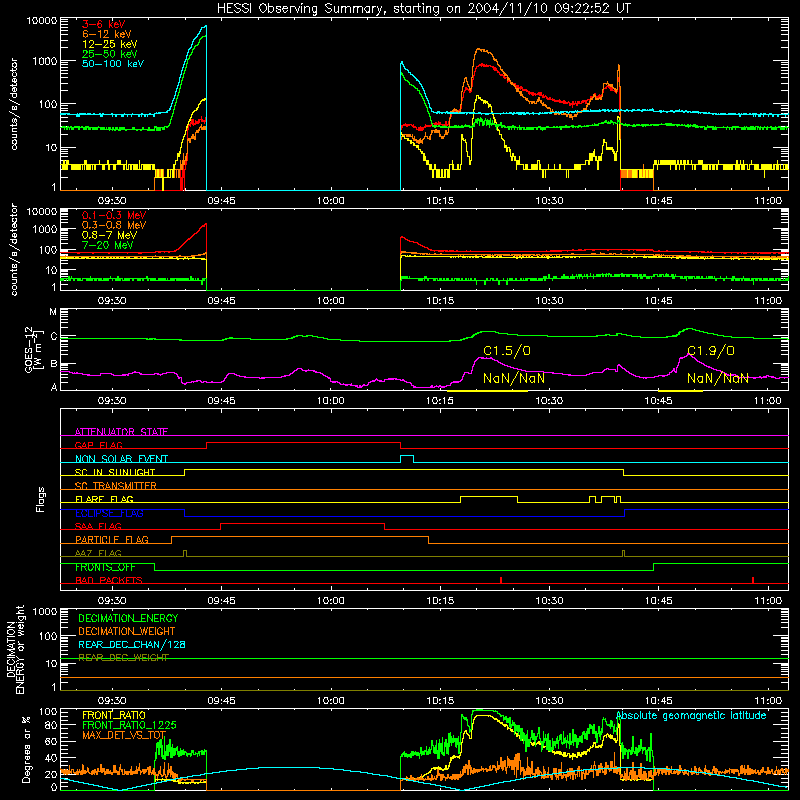Screen dimensions: 800x800
Task: Select the SAA_FLAG label
Action: click(x=98, y=526)
